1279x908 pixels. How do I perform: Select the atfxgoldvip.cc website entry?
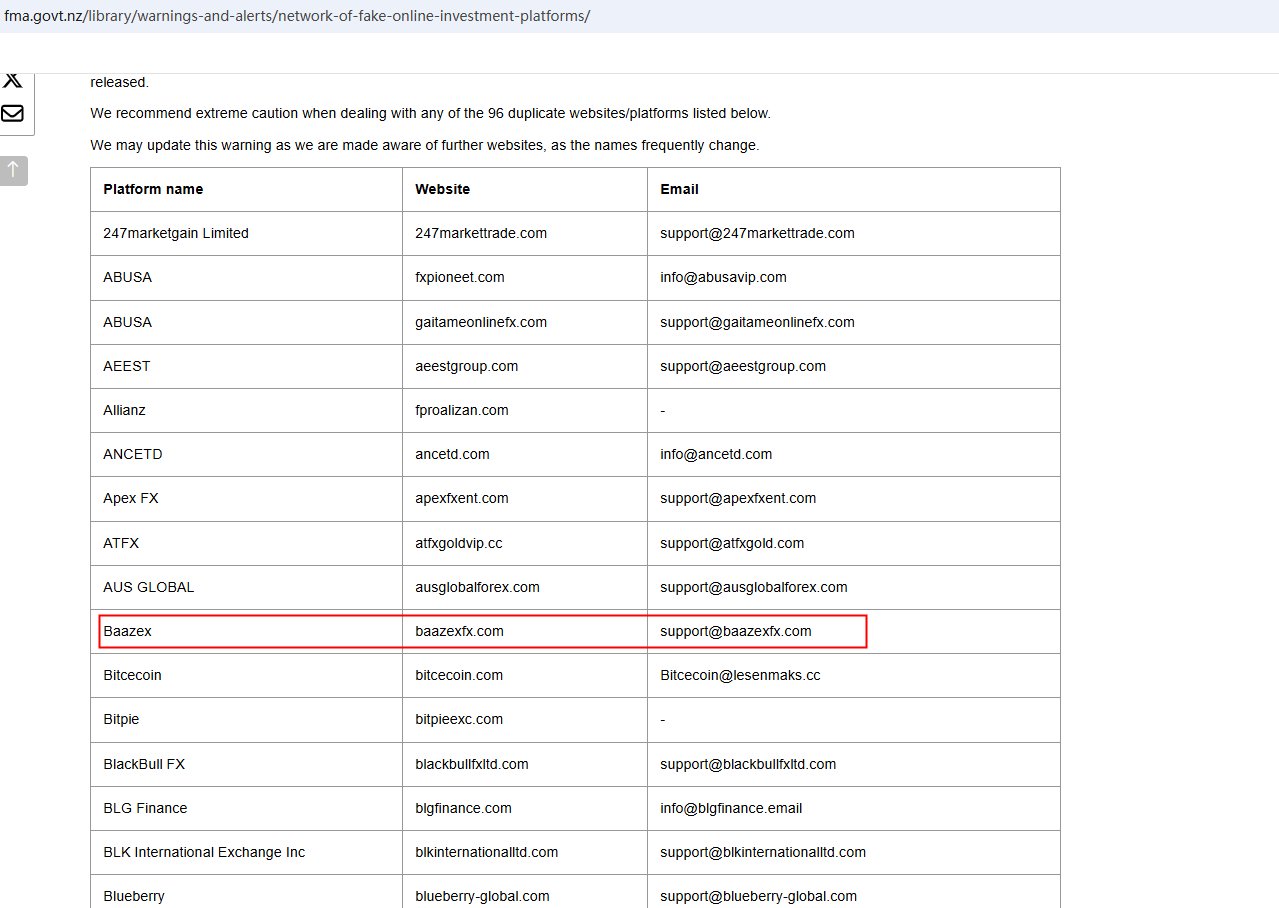click(458, 543)
